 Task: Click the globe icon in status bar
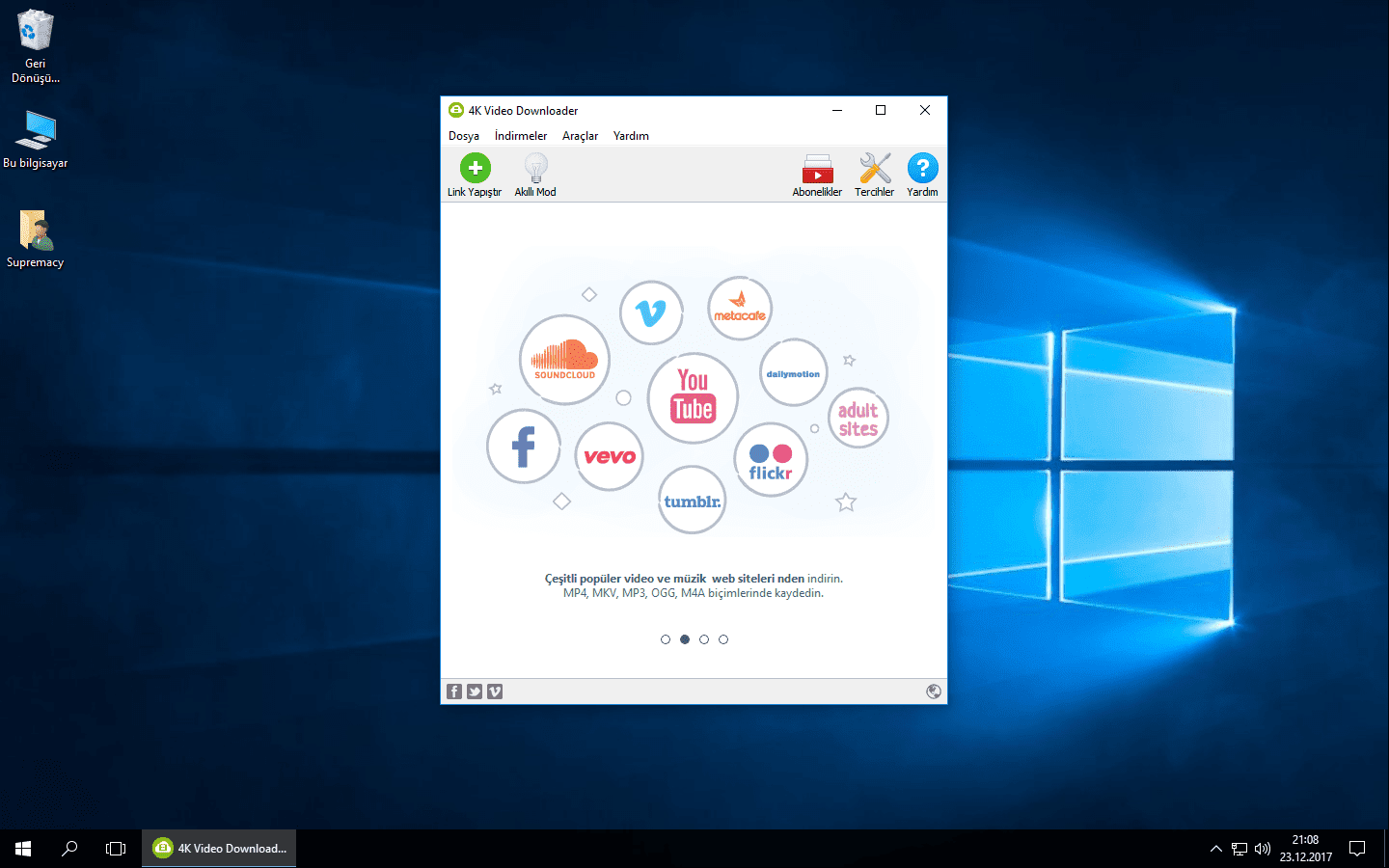(x=934, y=692)
